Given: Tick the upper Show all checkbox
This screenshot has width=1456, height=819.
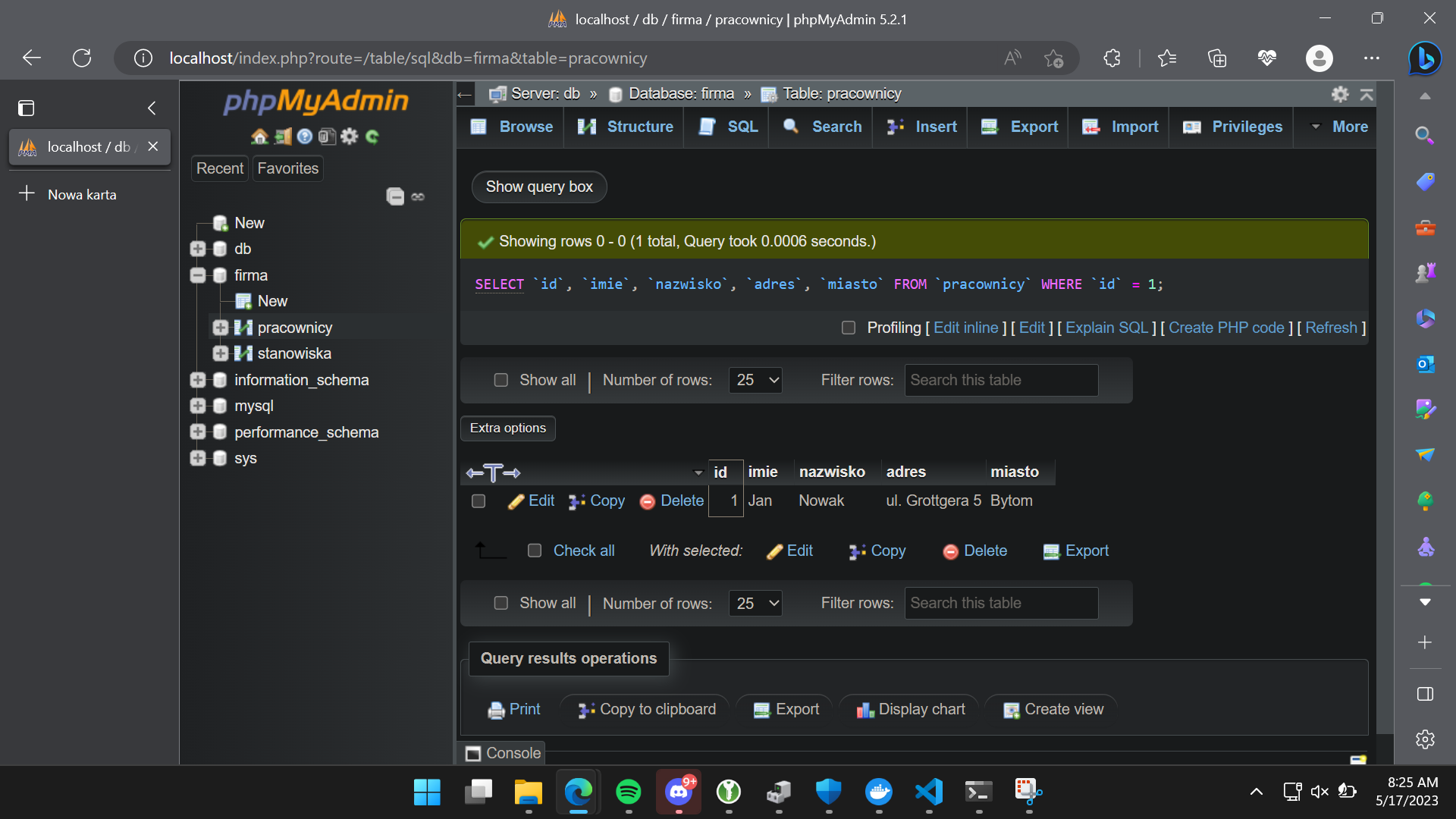Looking at the screenshot, I should (x=501, y=380).
